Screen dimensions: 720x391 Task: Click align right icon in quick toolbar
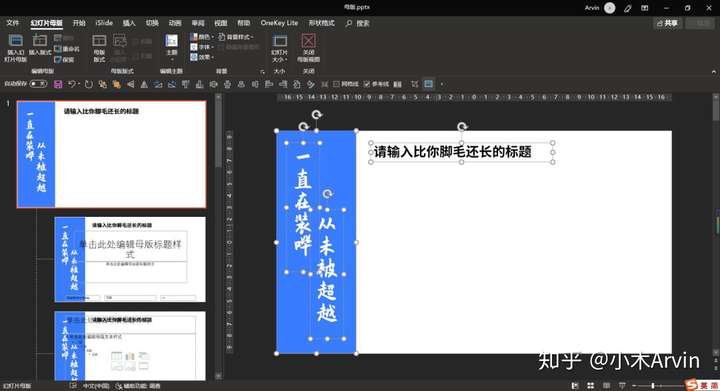point(283,84)
